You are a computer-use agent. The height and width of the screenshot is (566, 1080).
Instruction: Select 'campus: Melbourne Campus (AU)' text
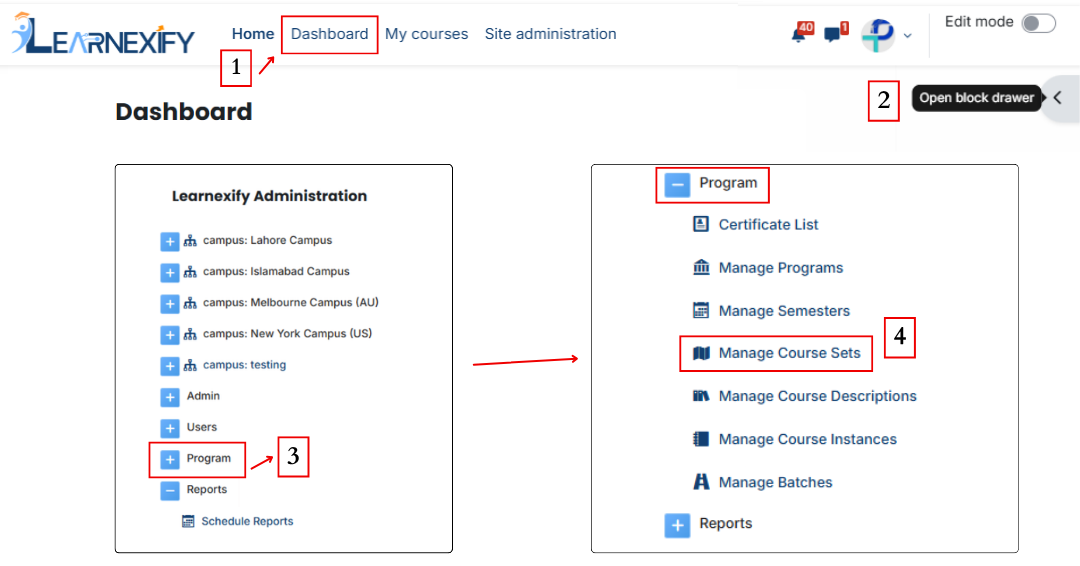[x=291, y=302]
